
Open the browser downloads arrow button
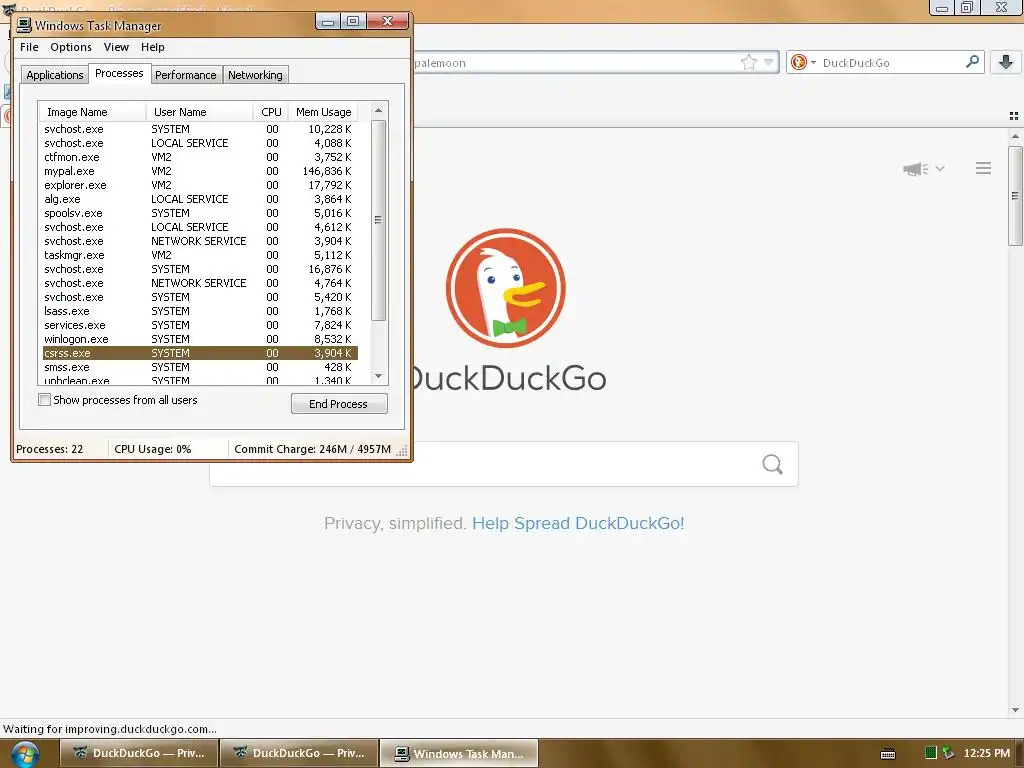tap(1006, 62)
